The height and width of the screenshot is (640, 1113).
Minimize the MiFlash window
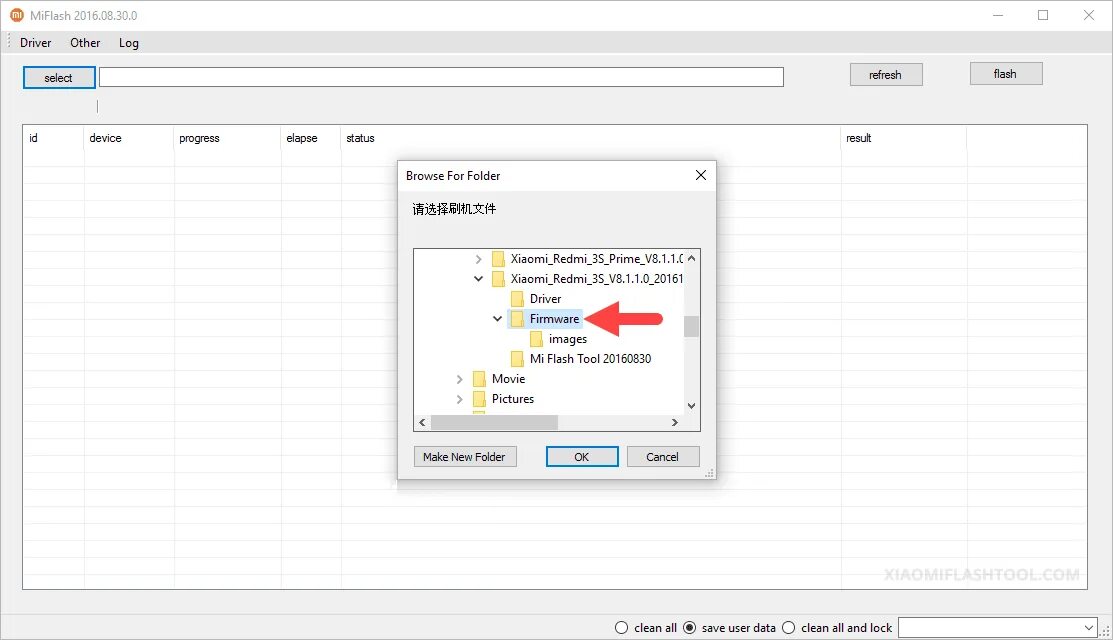[998, 15]
